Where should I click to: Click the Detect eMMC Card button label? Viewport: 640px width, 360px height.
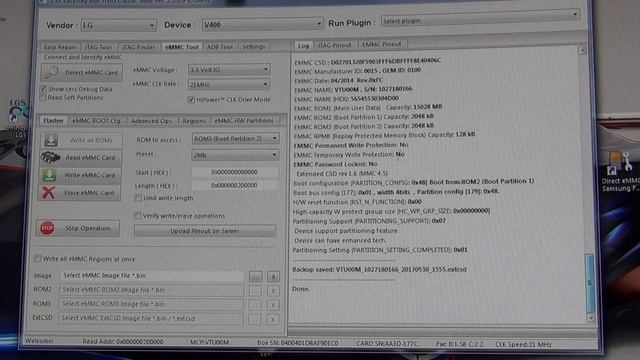pos(91,73)
